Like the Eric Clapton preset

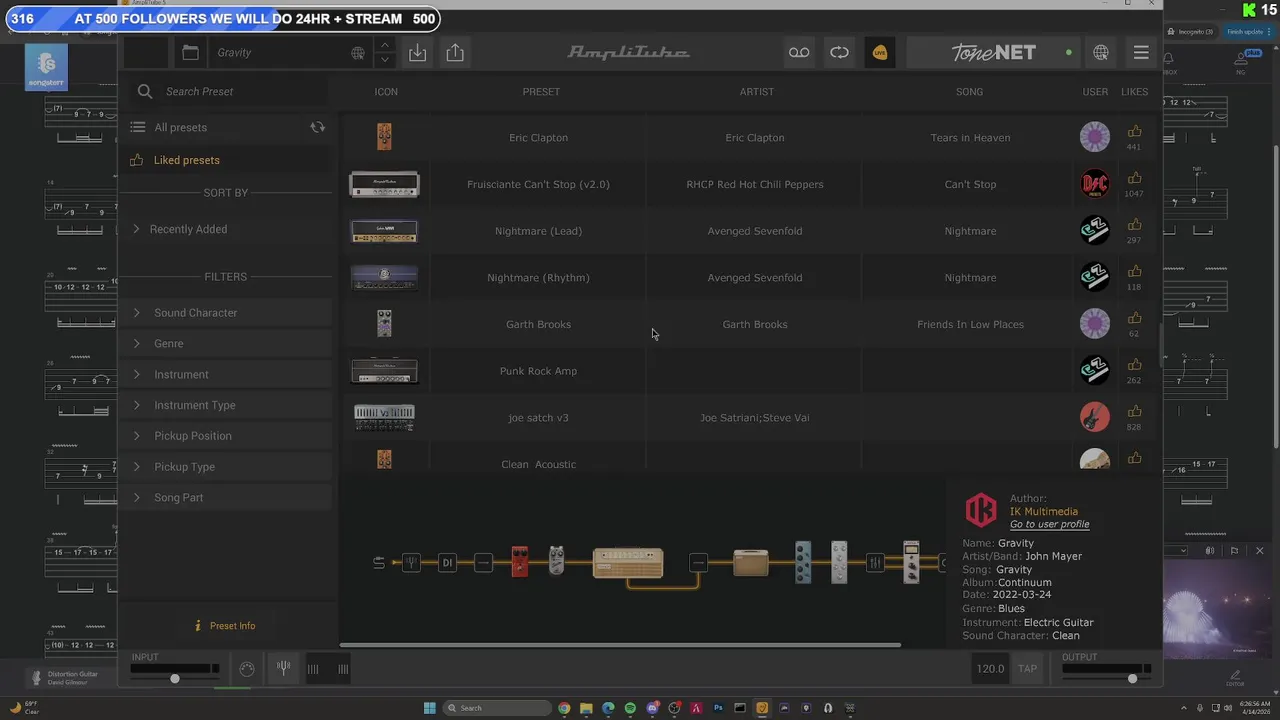[x=1134, y=131]
